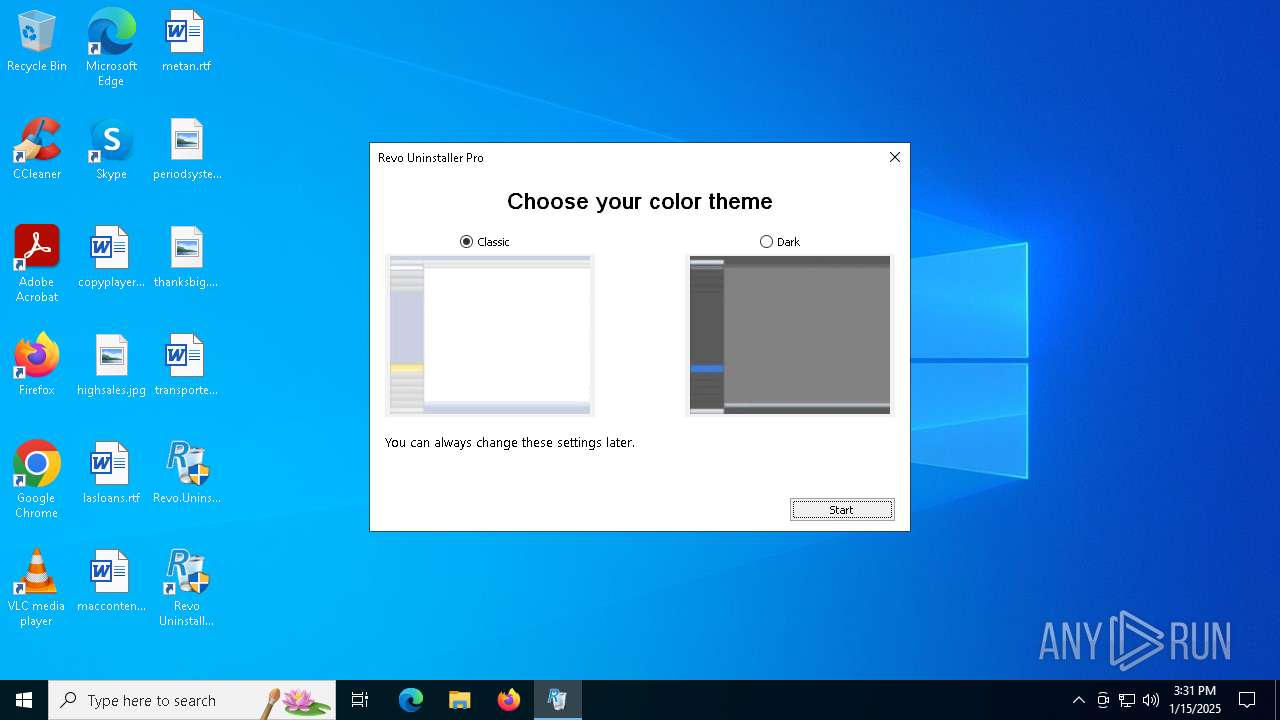The width and height of the screenshot is (1280, 720).
Task: Click the Revo Uninstaller taskbar button
Action: [558, 700]
